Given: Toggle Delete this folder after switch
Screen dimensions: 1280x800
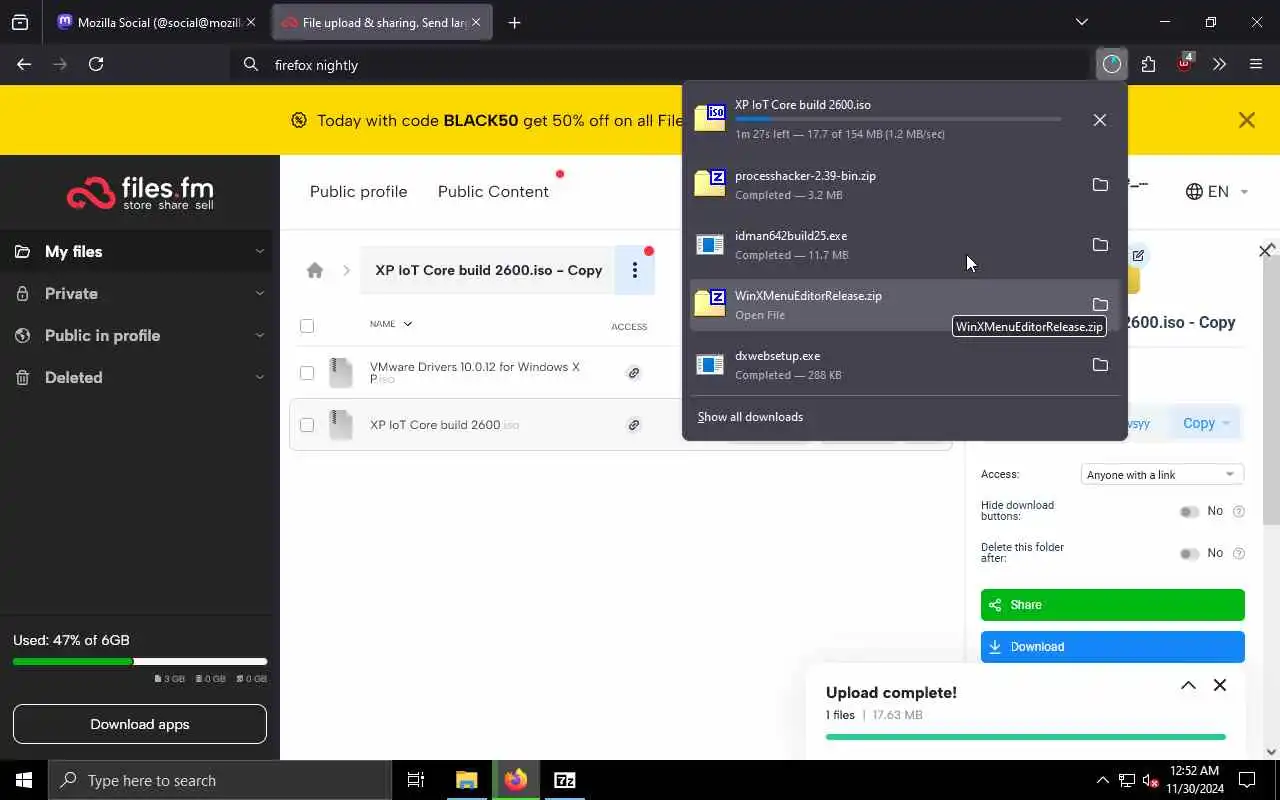Looking at the screenshot, I should (1189, 554).
